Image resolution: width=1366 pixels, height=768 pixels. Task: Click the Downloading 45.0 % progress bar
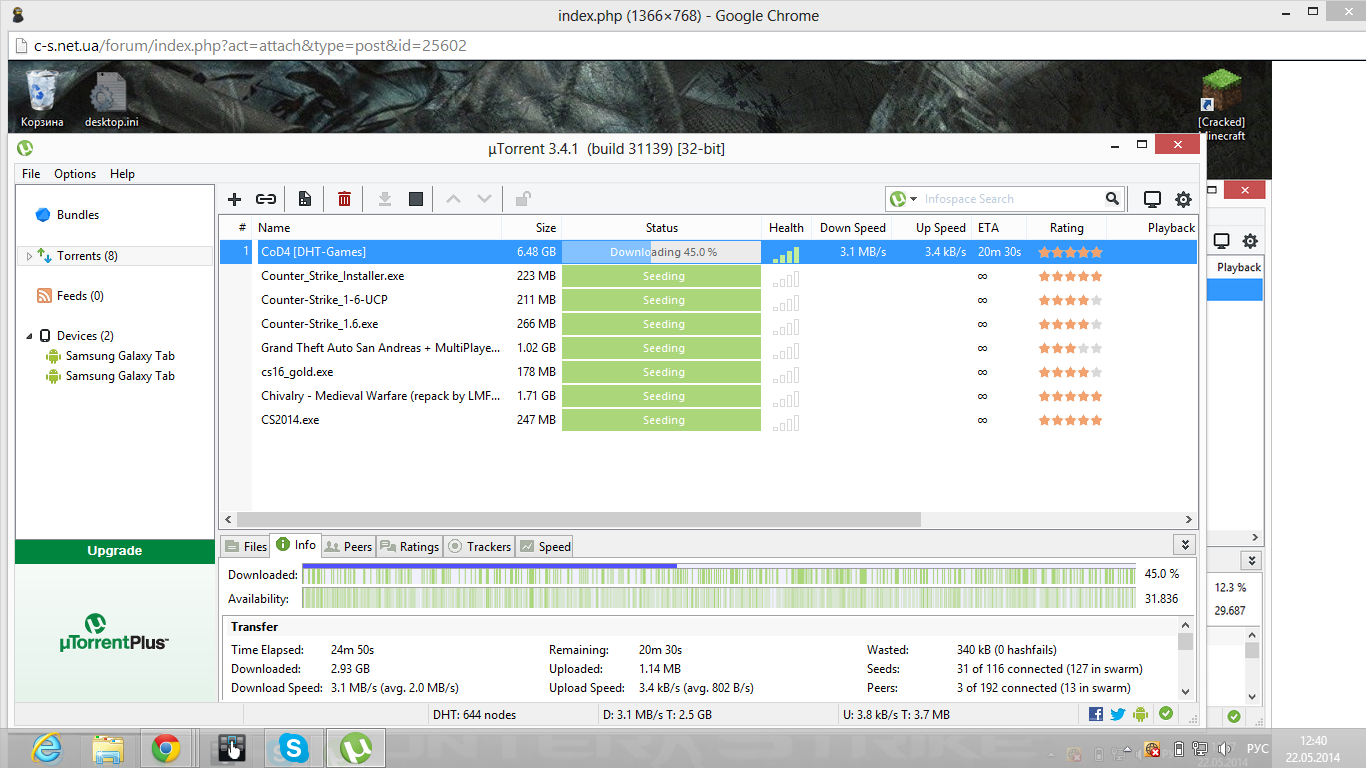[x=662, y=252]
